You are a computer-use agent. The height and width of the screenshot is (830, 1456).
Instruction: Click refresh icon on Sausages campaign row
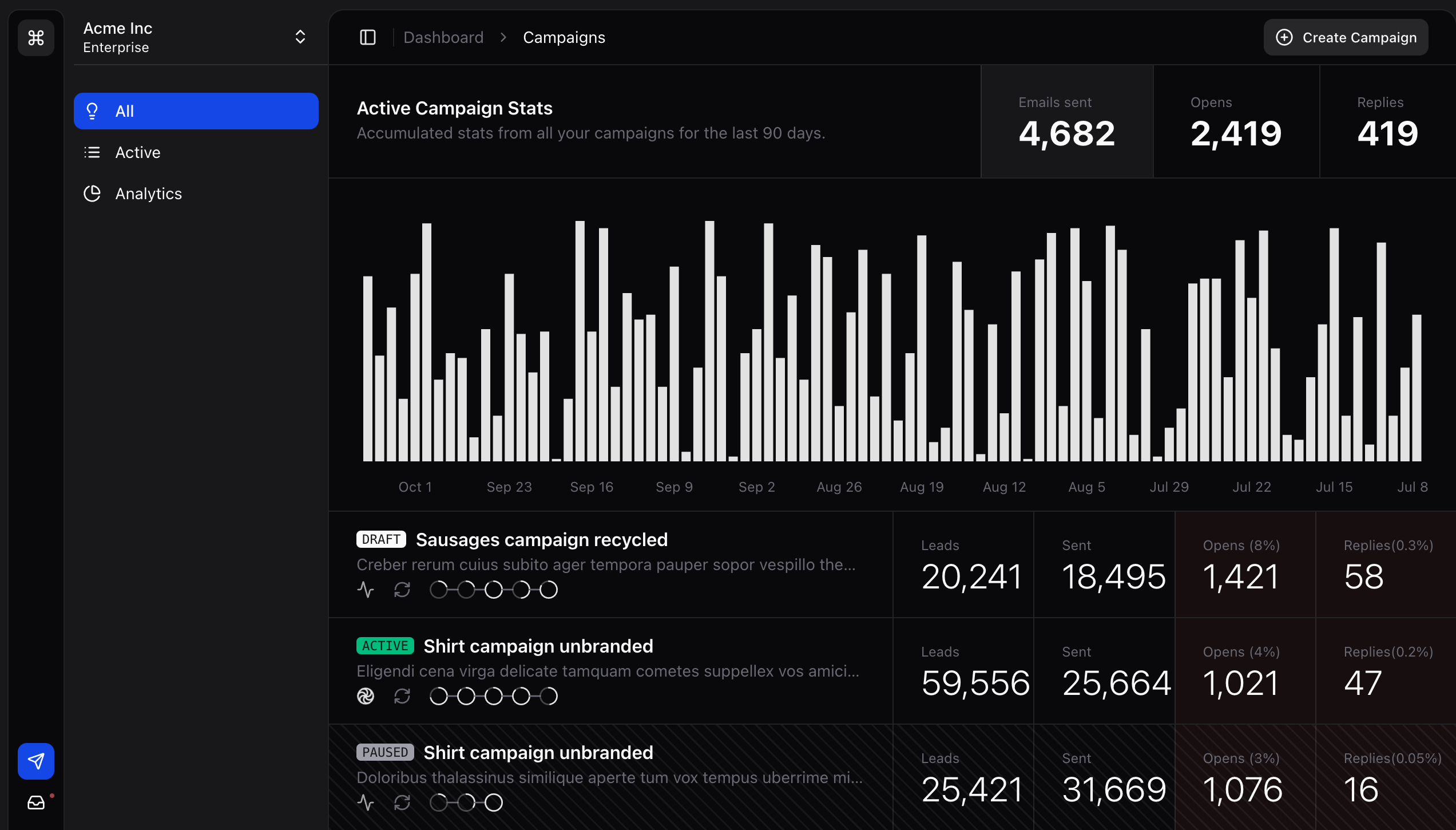(x=402, y=590)
